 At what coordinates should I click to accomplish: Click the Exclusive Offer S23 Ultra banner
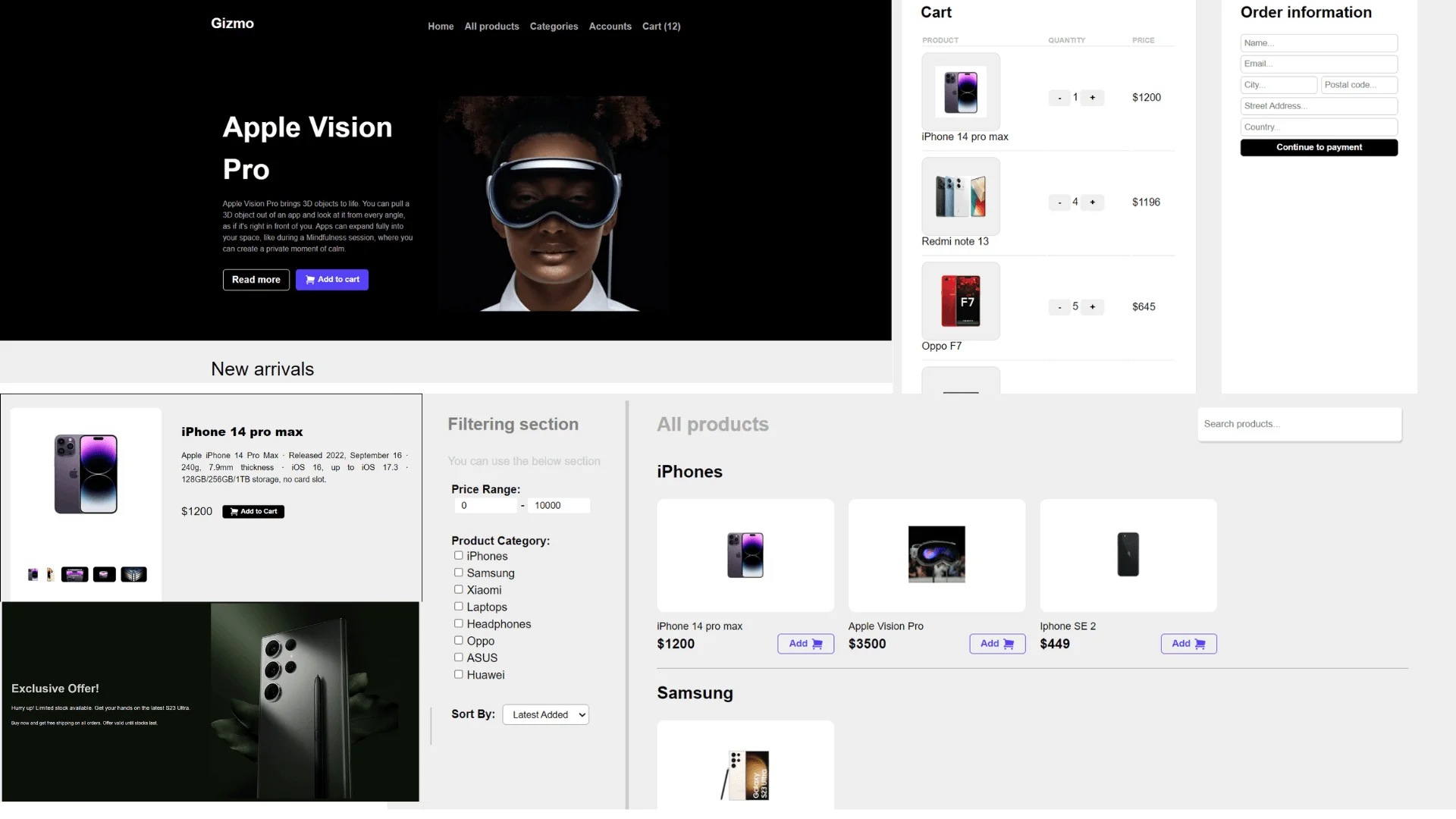(211, 701)
